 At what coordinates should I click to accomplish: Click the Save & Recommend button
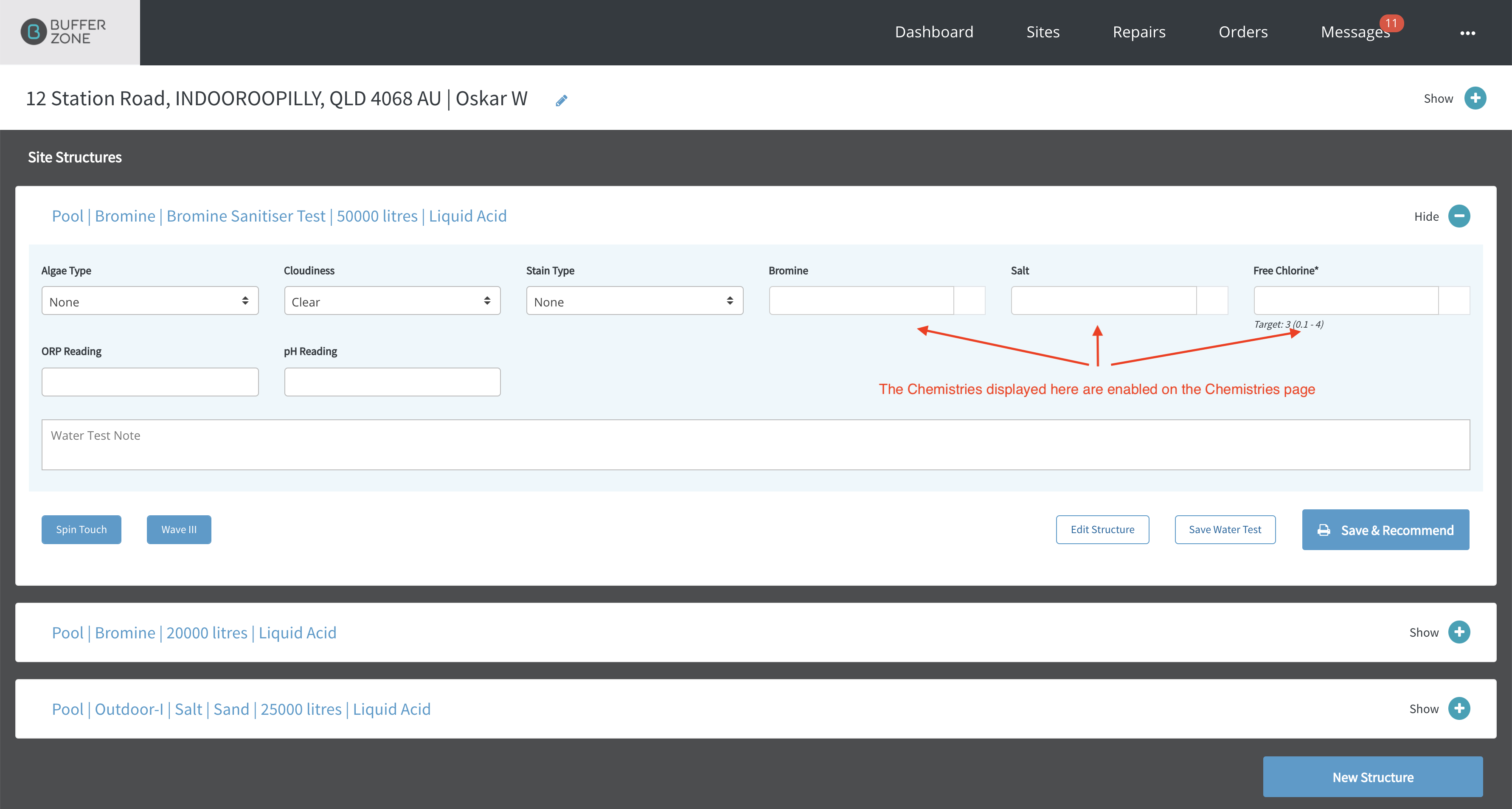1385,530
